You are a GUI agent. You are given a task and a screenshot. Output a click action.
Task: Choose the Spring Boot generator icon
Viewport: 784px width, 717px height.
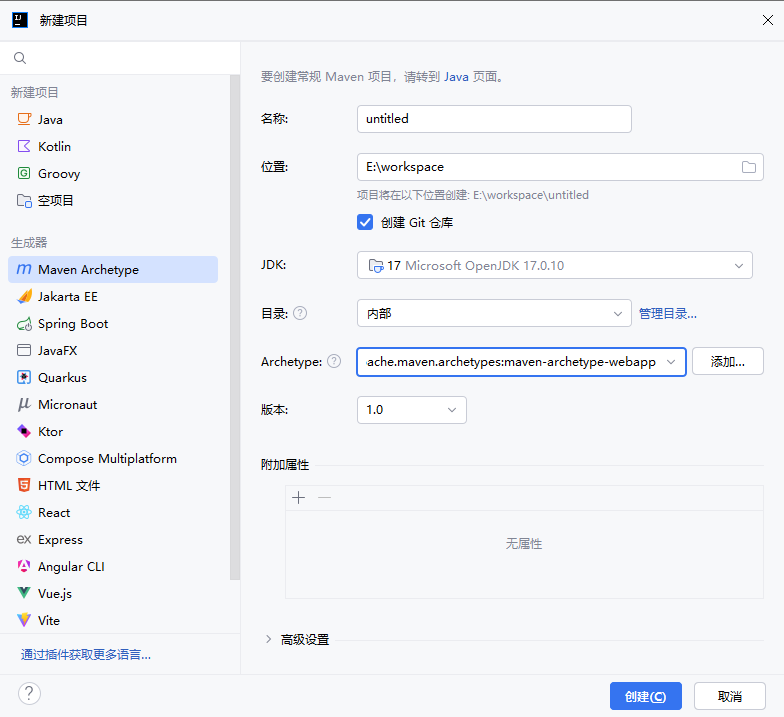(24, 324)
